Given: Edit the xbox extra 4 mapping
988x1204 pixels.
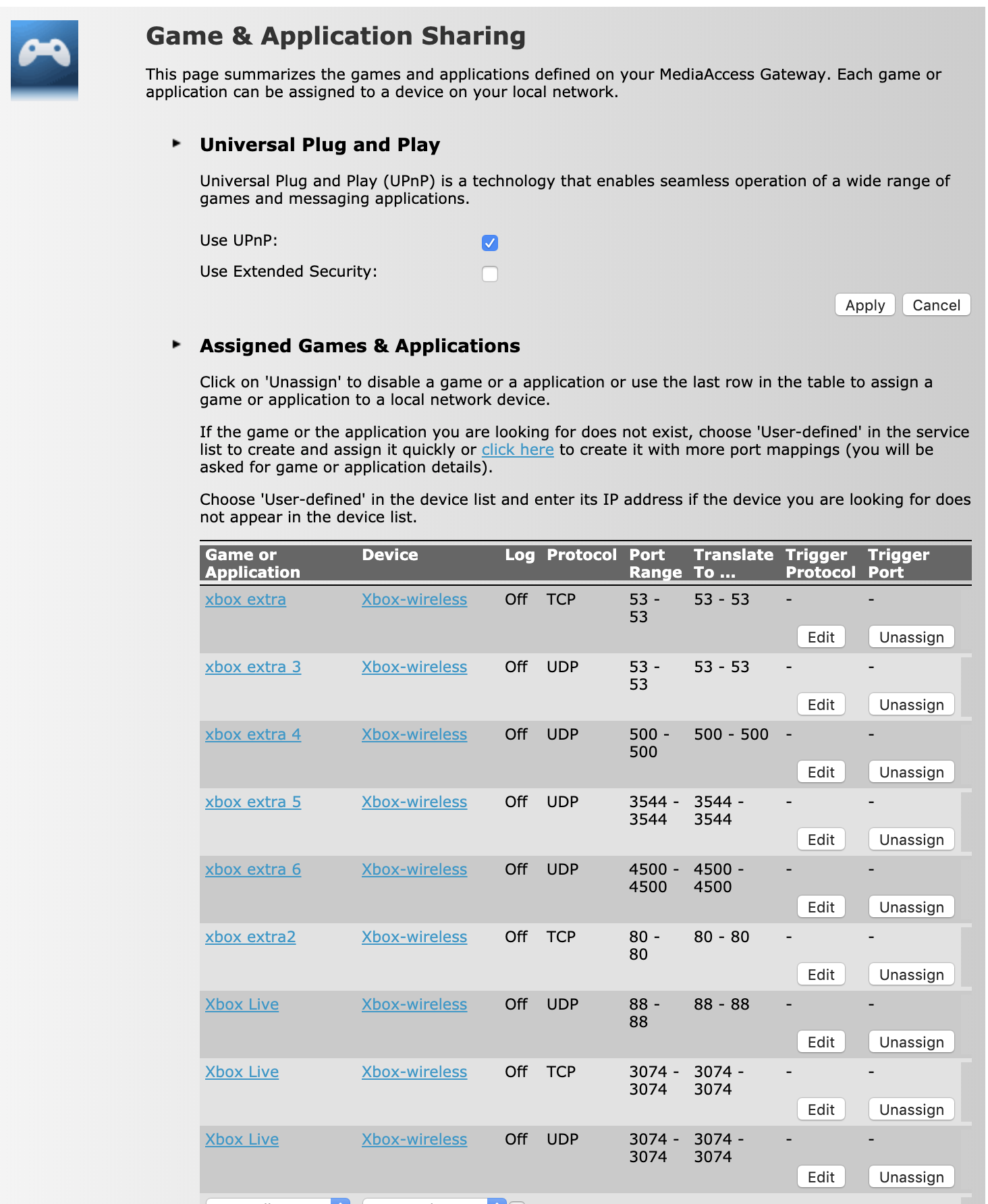Looking at the screenshot, I should [821, 772].
